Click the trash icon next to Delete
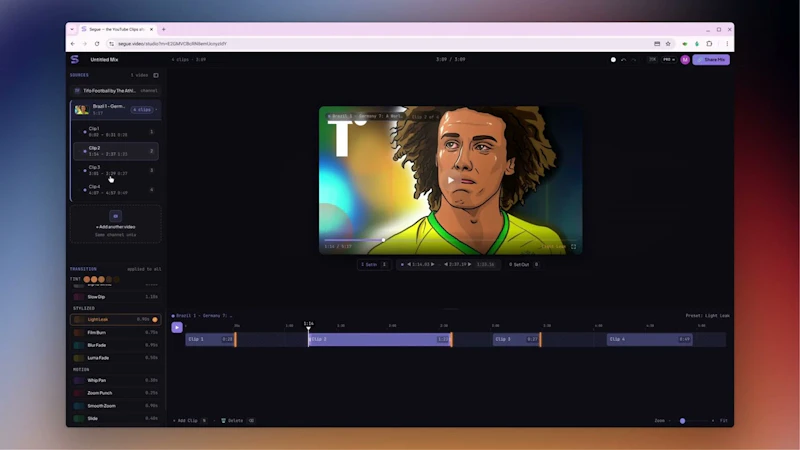Viewport: 800px width, 450px height. (x=223, y=421)
